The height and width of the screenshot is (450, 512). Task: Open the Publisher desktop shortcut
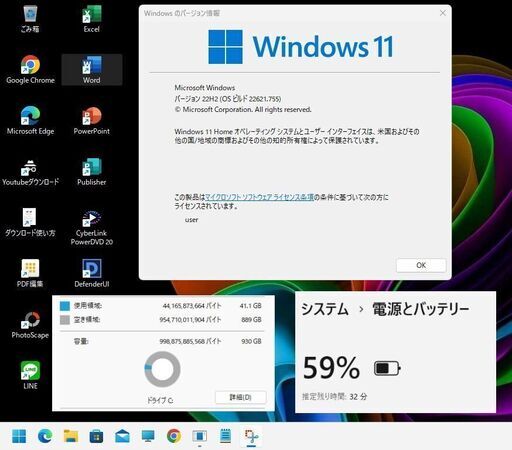[x=92, y=172]
